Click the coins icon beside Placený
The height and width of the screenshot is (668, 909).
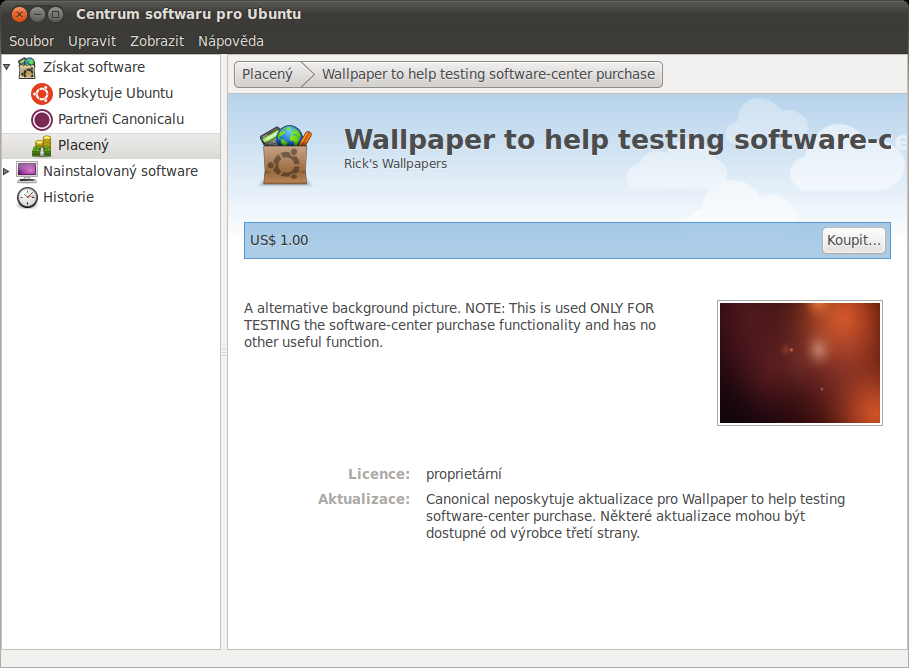42,146
